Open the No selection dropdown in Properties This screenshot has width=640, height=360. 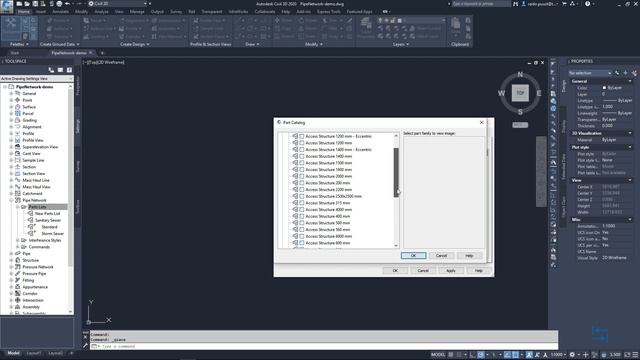click(590, 73)
